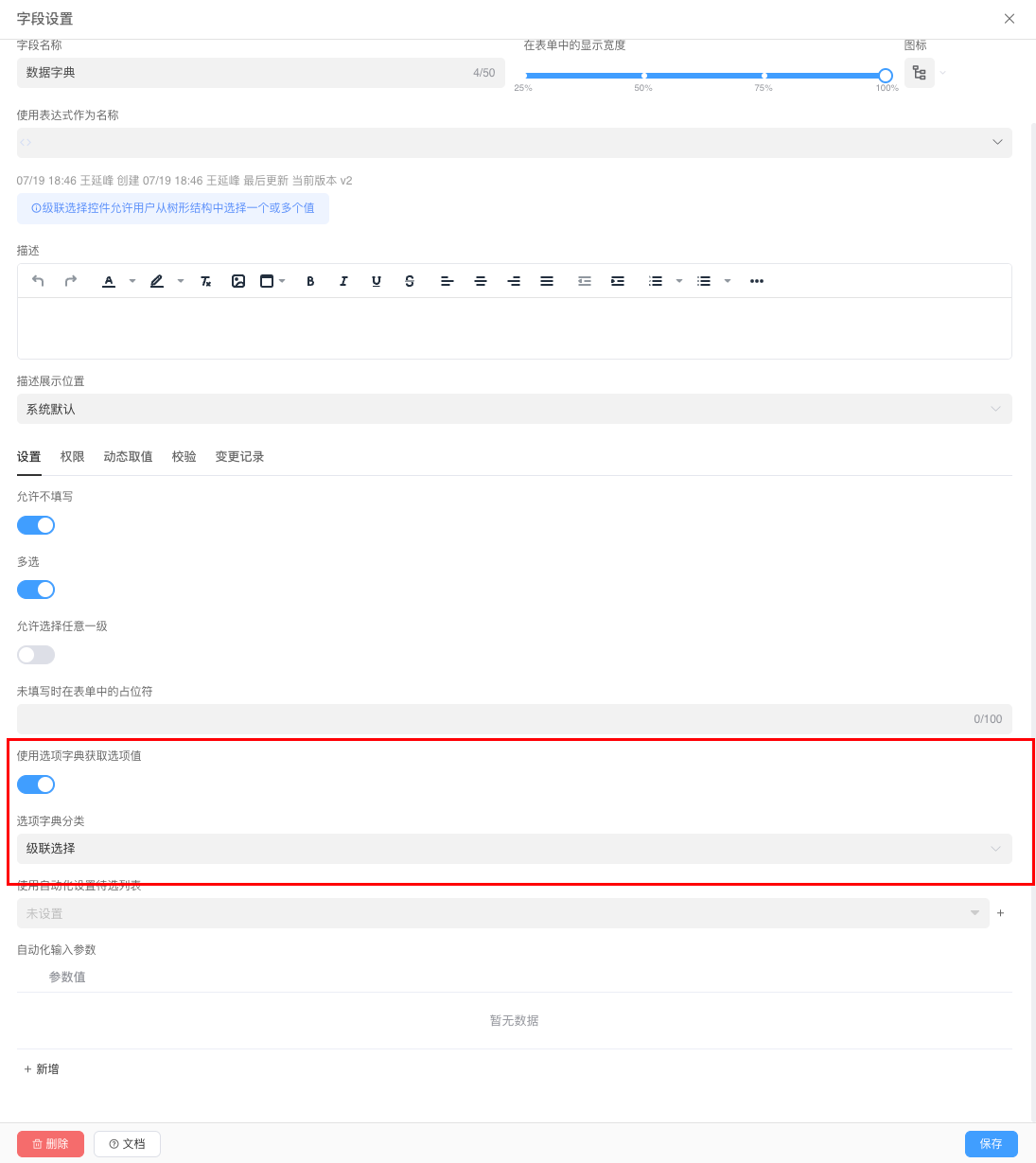The width and height of the screenshot is (1036, 1163).
Task: Save the field settings with 保存 button
Action: pos(991,1144)
